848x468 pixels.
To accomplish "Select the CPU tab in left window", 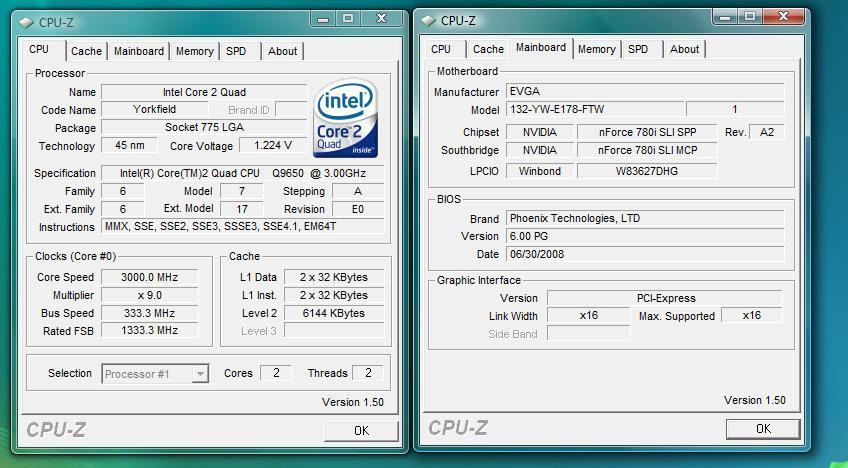I will point(39,49).
